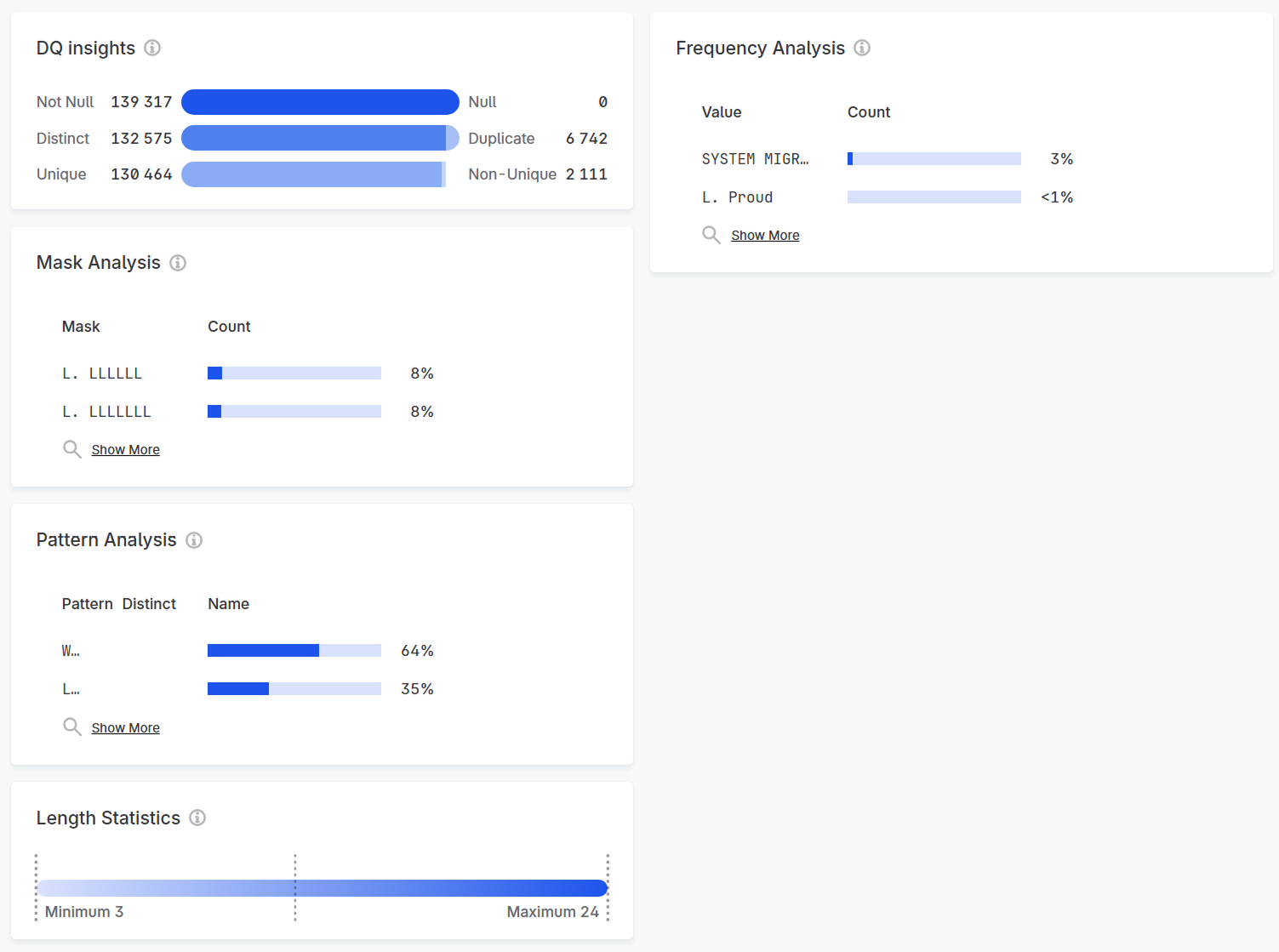Click the magnifier icon in Pattern Analysis
Viewport: 1279px width, 952px height.
72,727
